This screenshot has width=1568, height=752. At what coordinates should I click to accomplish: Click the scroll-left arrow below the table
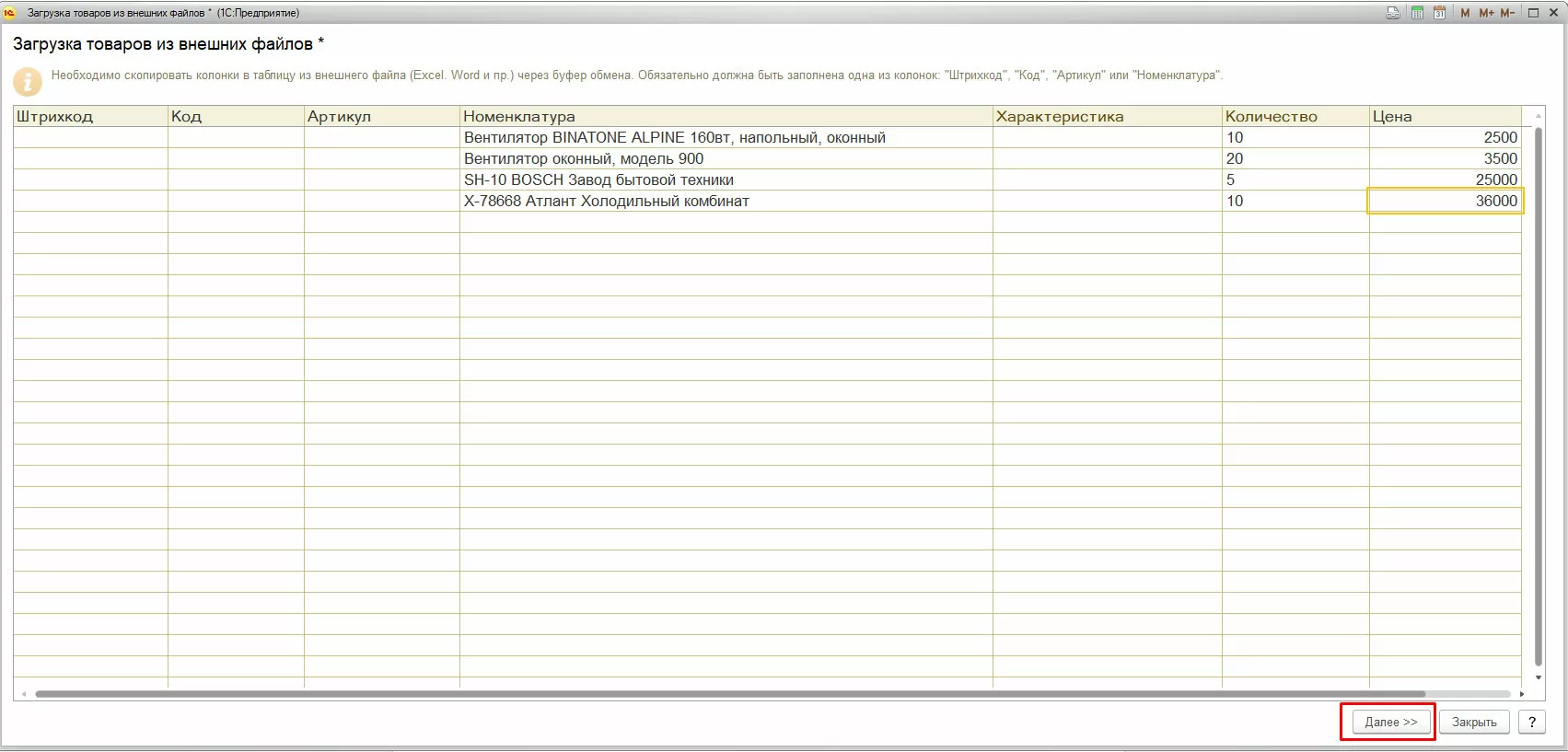tap(23, 694)
